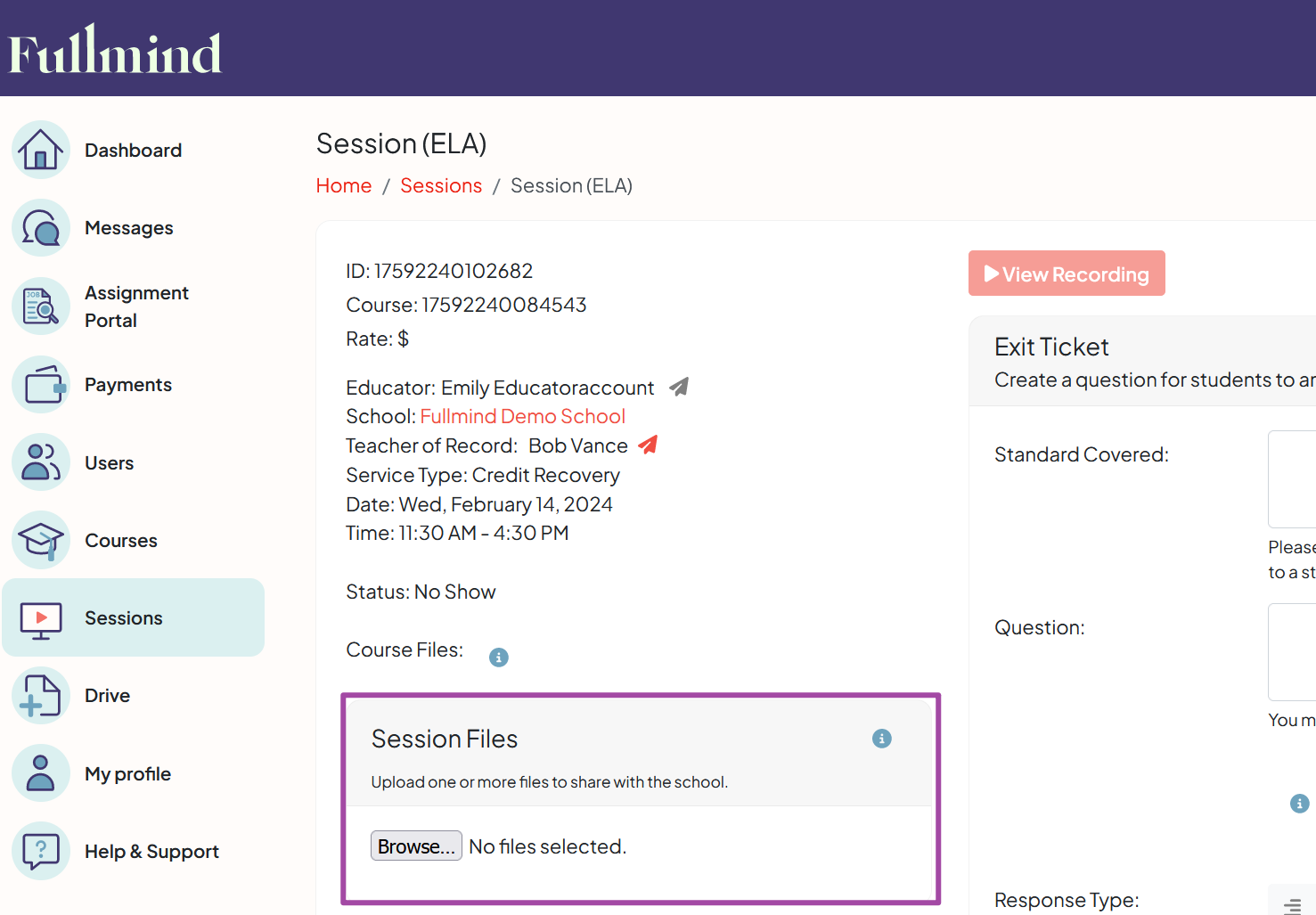Open the Users people icon
1316x915 pixels.
coord(40,462)
